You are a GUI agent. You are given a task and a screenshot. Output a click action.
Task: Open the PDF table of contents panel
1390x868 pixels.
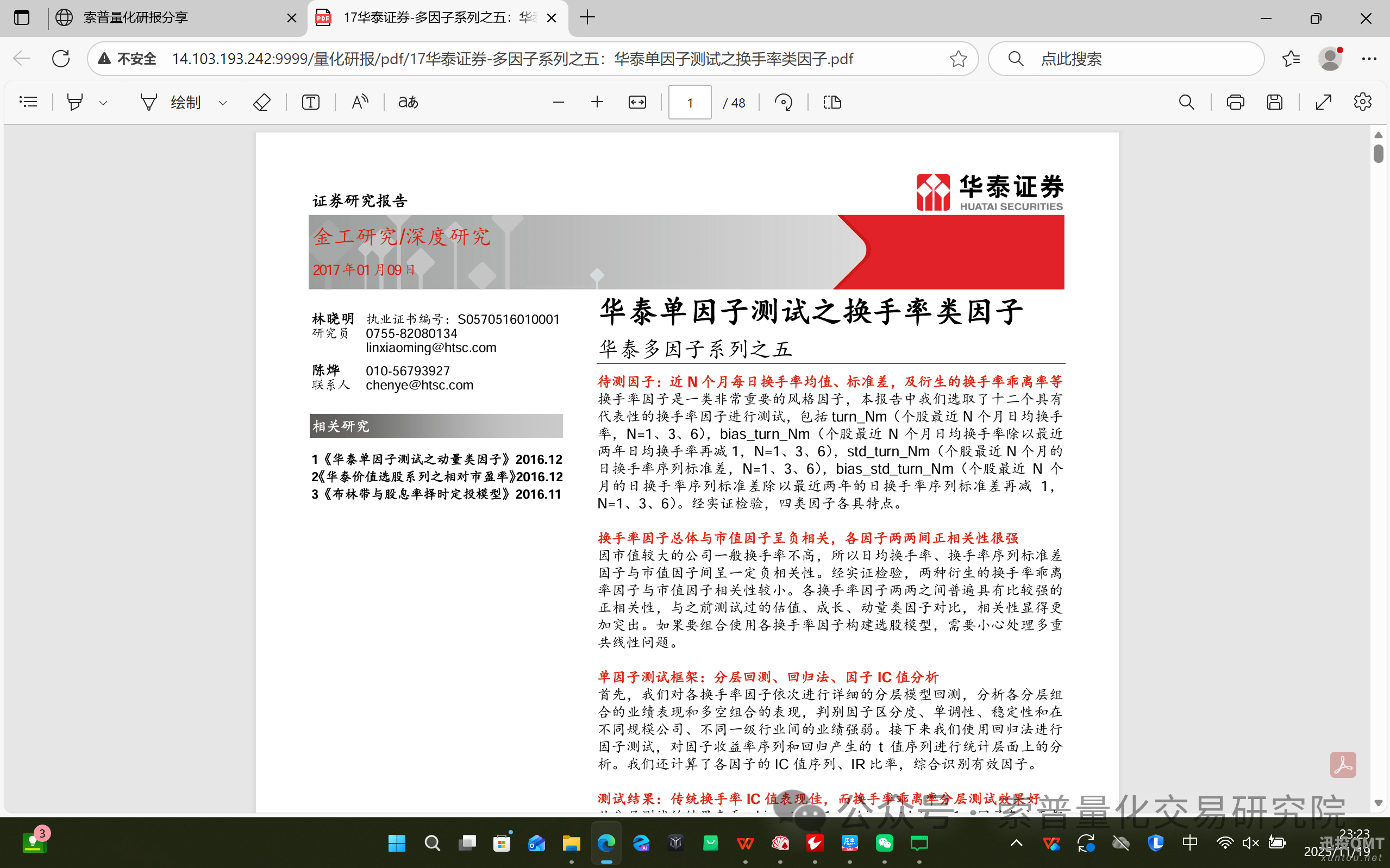28,102
